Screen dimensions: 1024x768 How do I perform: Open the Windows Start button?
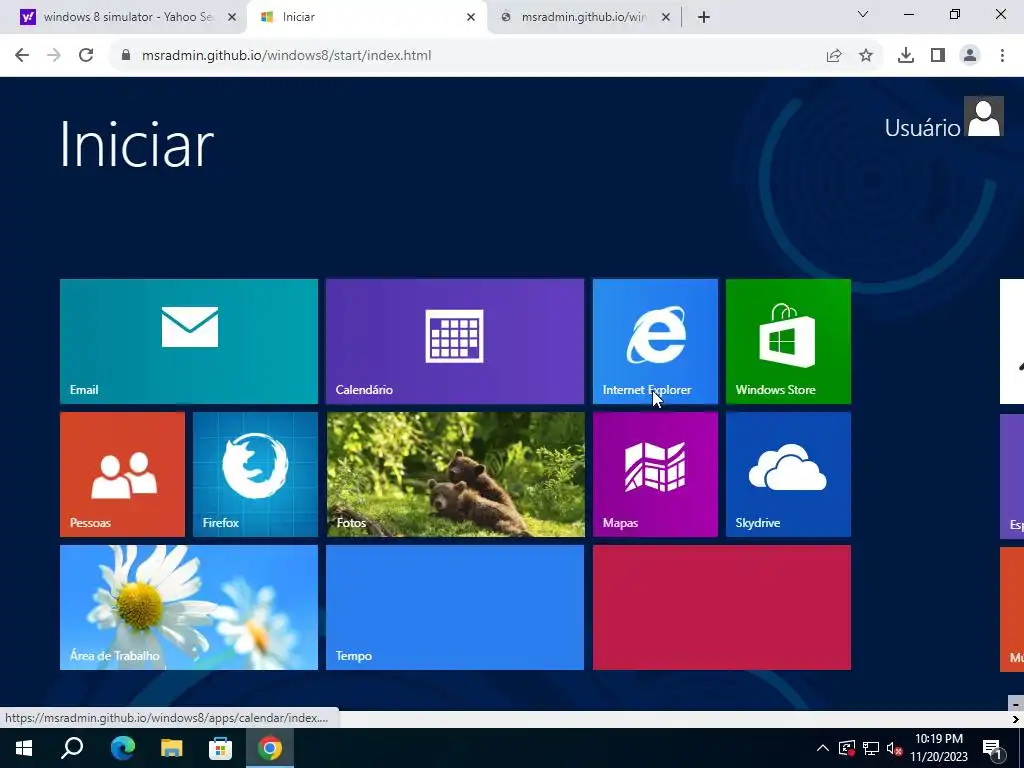point(24,748)
